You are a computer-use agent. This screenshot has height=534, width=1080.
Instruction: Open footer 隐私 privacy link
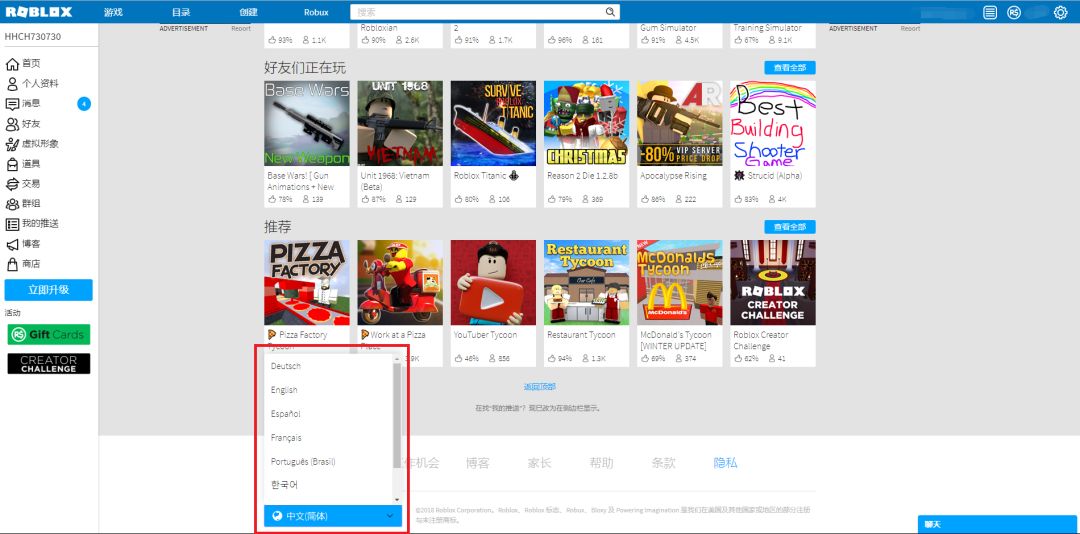pyautogui.click(x=725, y=463)
